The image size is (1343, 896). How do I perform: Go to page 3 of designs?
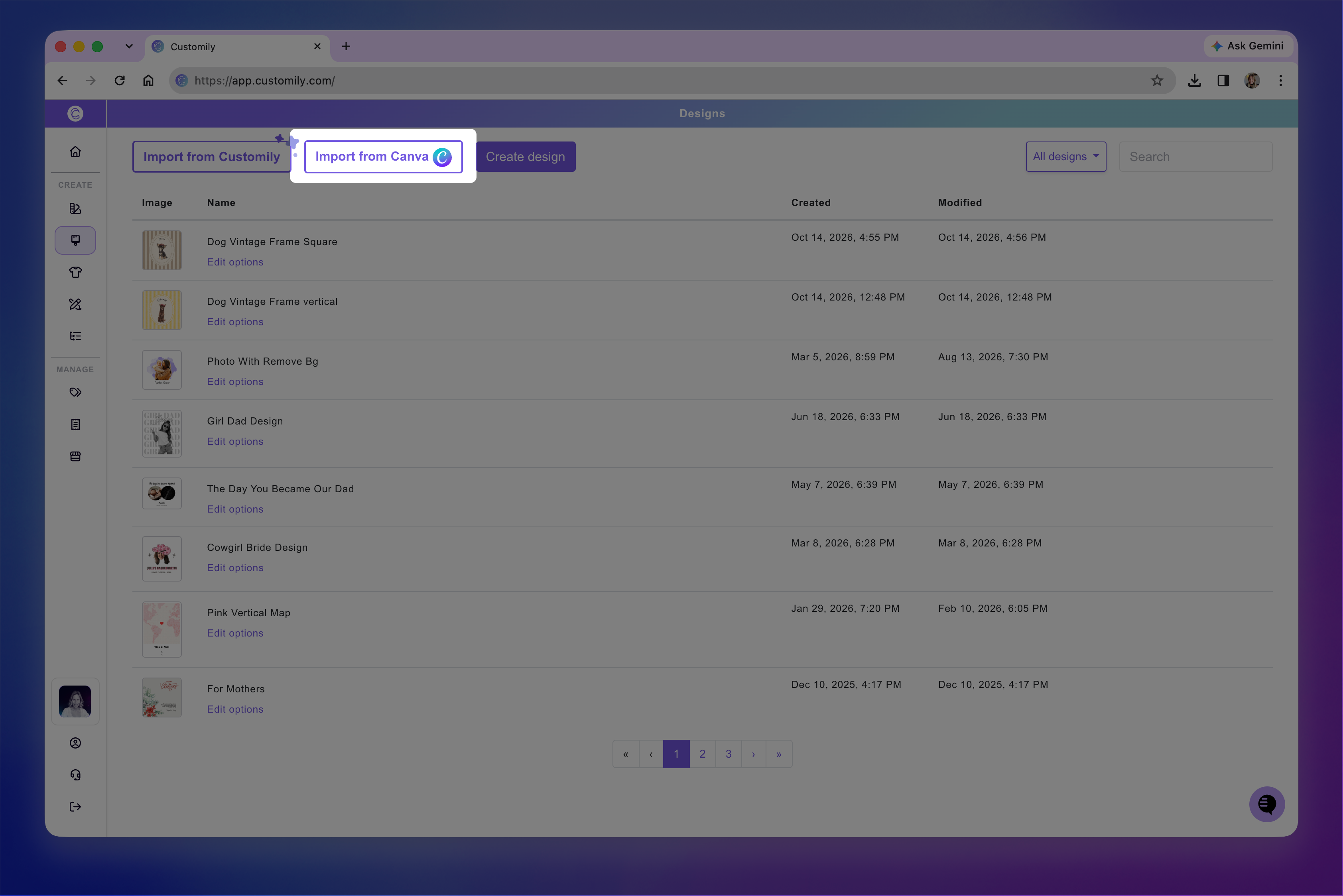click(729, 754)
